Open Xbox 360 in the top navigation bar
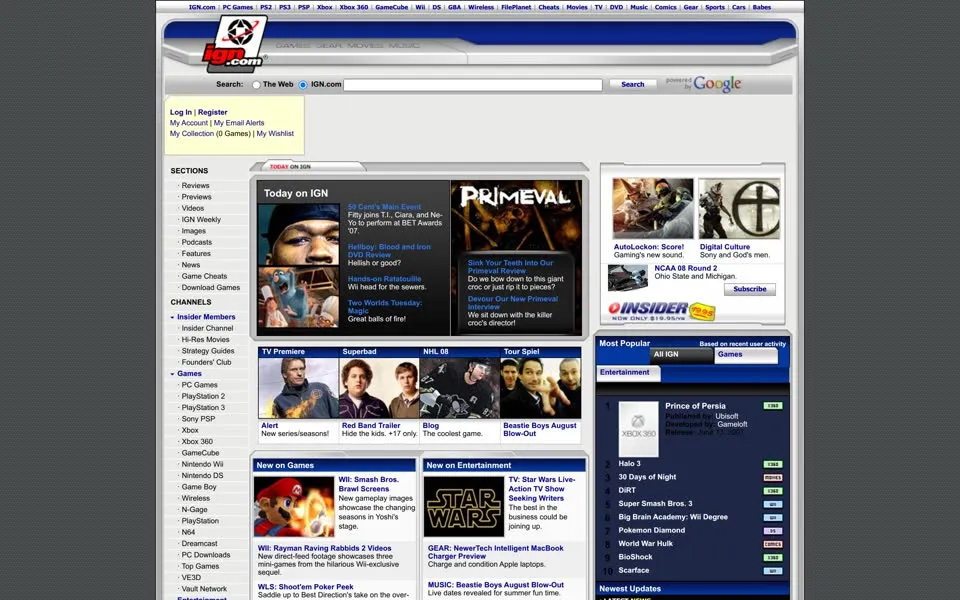 pyautogui.click(x=354, y=7)
